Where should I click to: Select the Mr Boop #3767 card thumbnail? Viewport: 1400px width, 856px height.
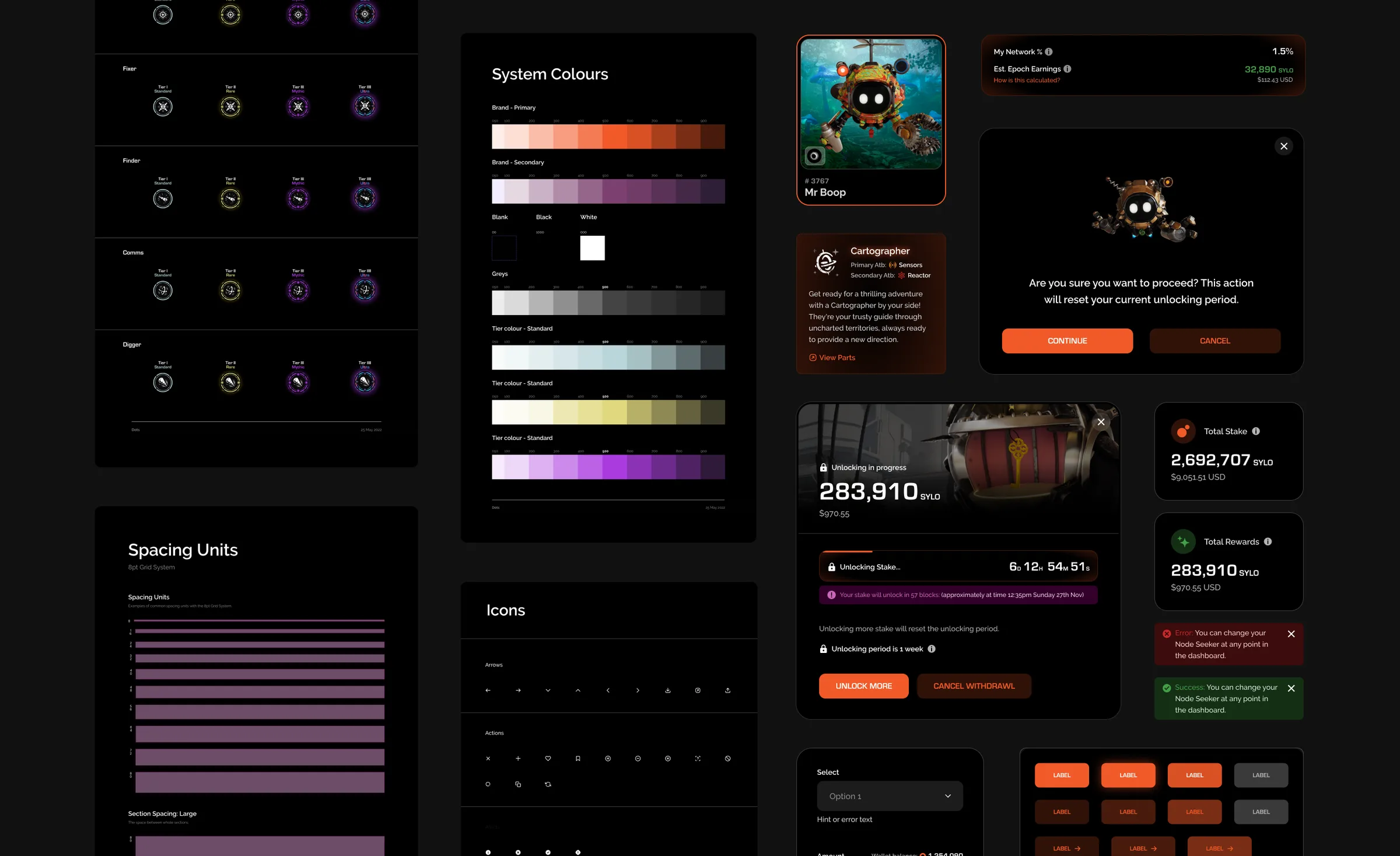[871, 104]
